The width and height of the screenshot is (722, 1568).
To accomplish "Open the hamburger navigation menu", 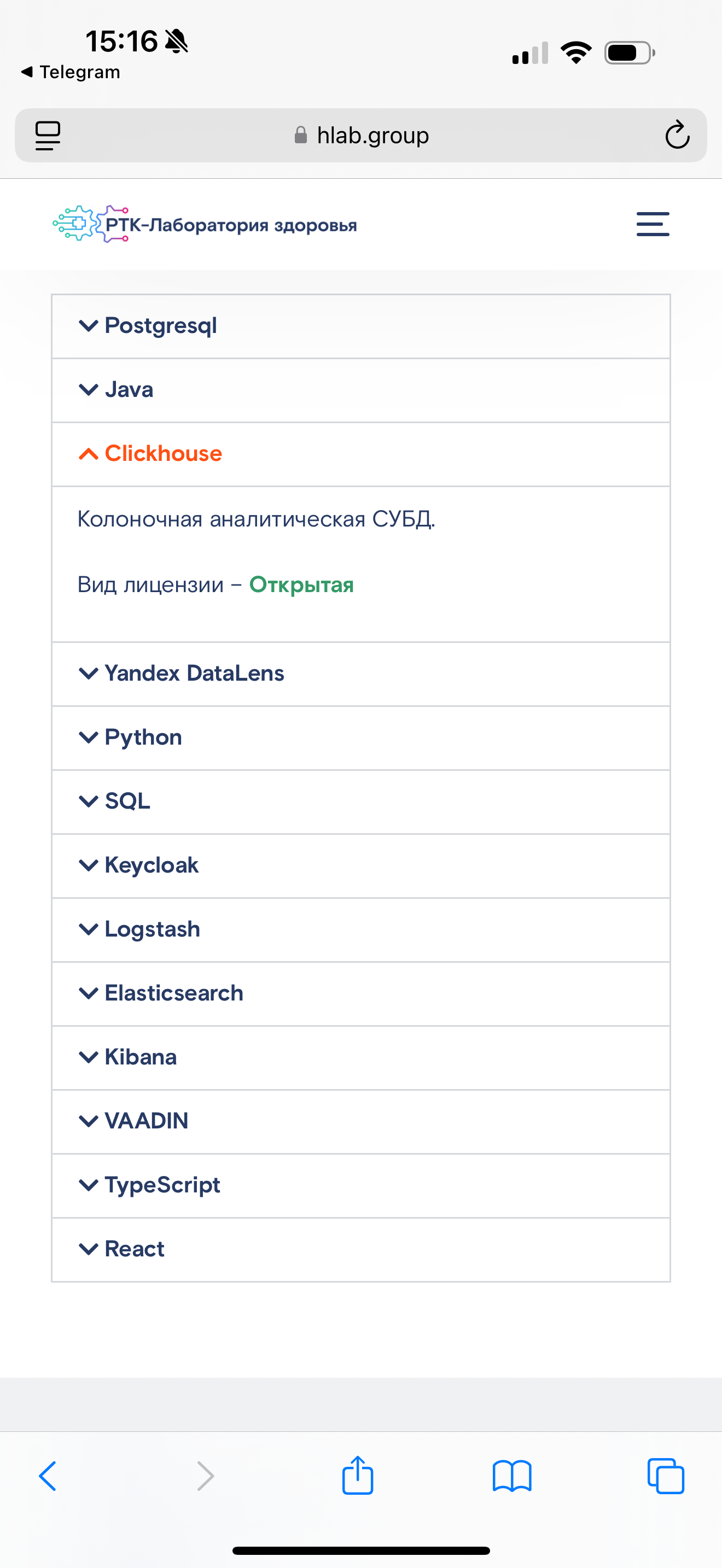I will [x=653, y=224].
